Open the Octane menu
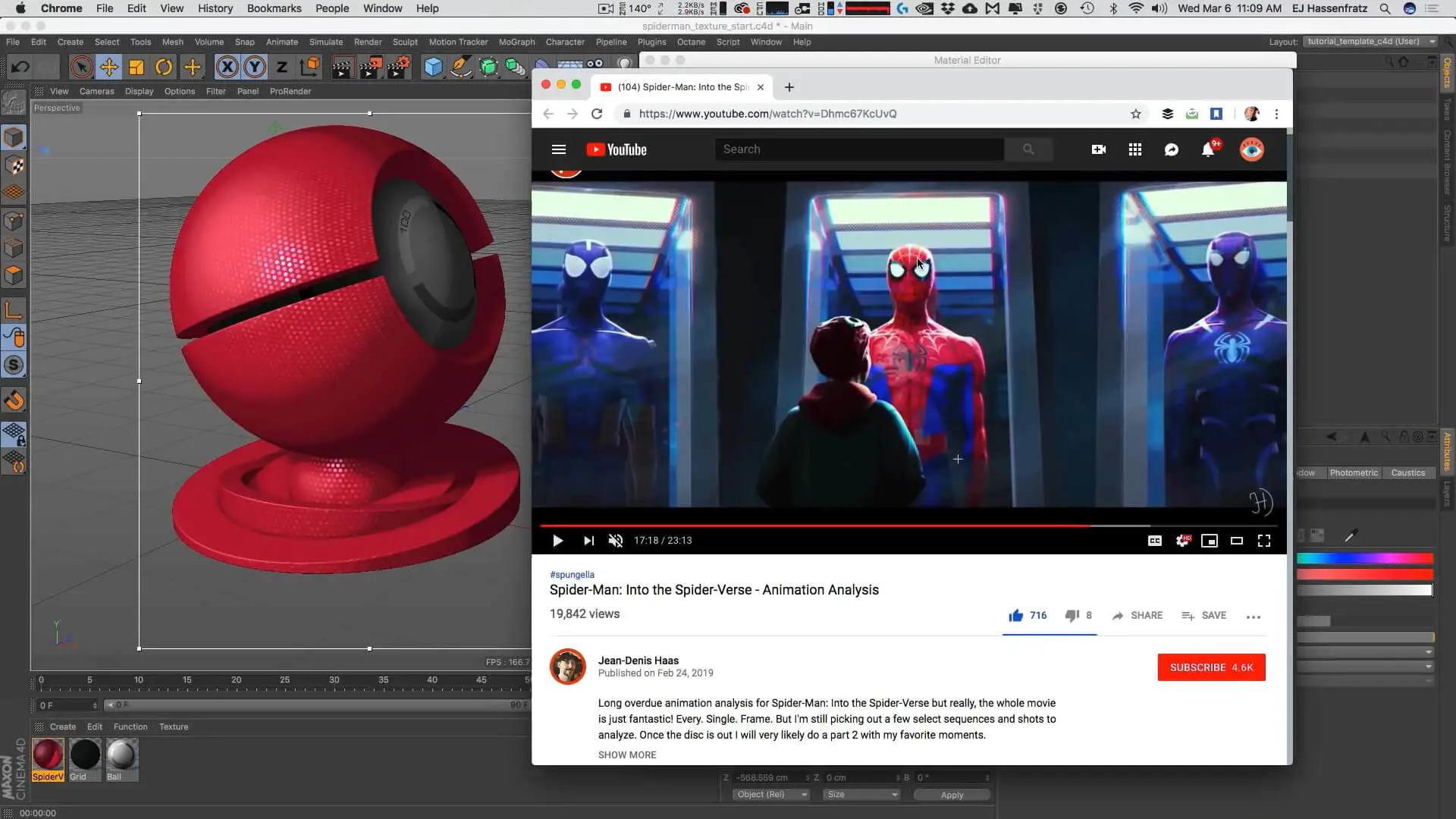Image resolution: width=1456 pixels, height=819 pixels. (x=691, y=42)
